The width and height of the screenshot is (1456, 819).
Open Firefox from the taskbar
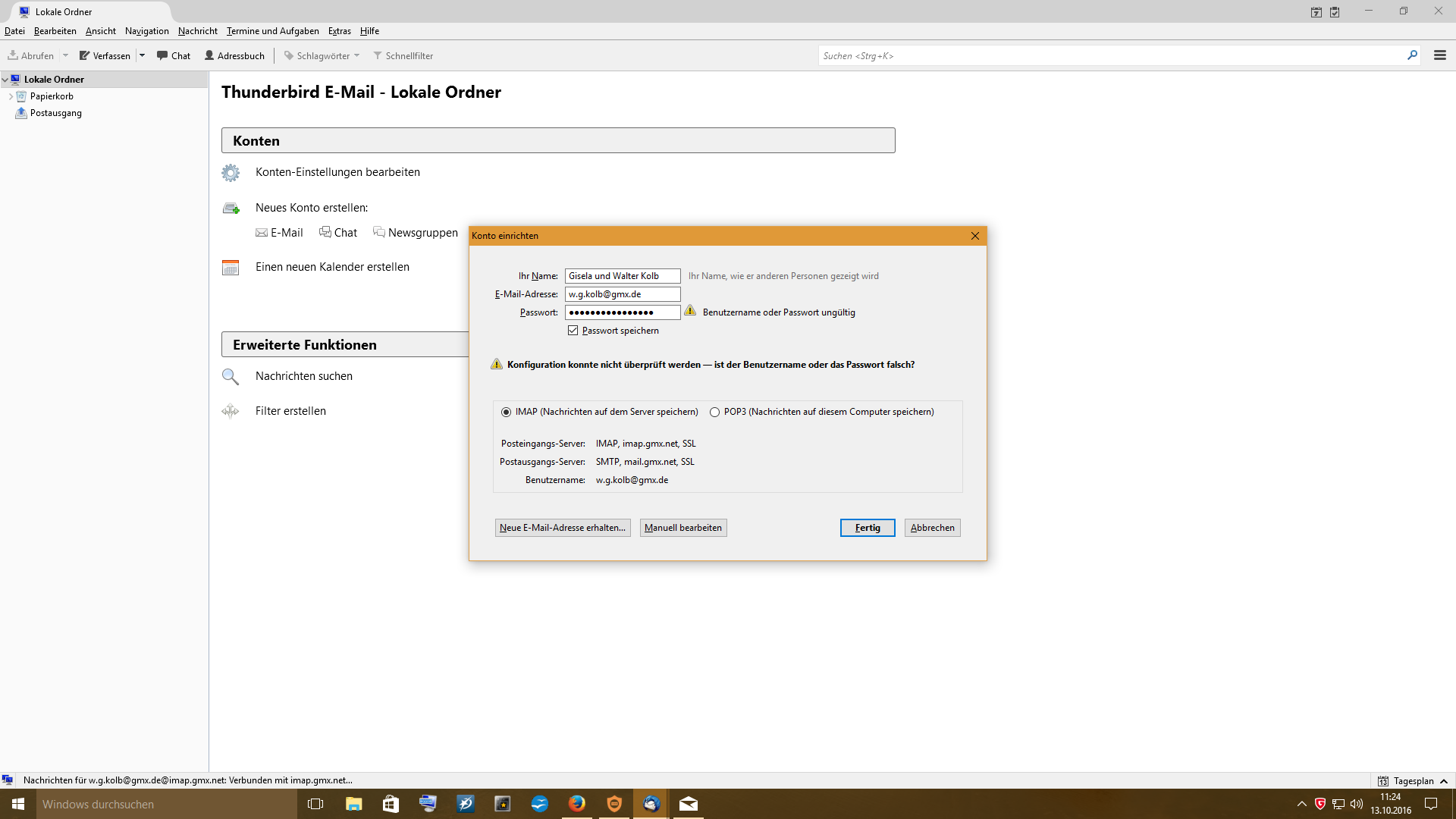pyautogui.click(x=576, y=804)
